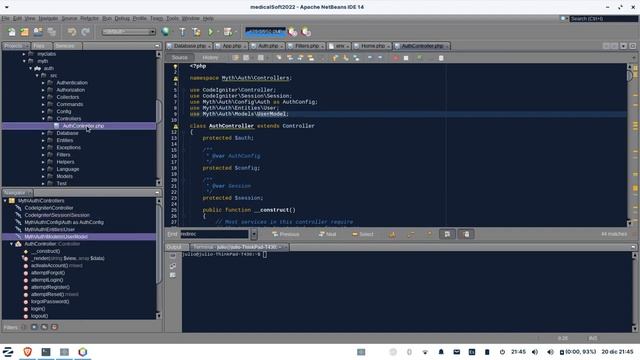Viewport: 640px width, 360px height.
Task: Click the Stop Macro Recording square icon
Action: (x=406, y=58)
